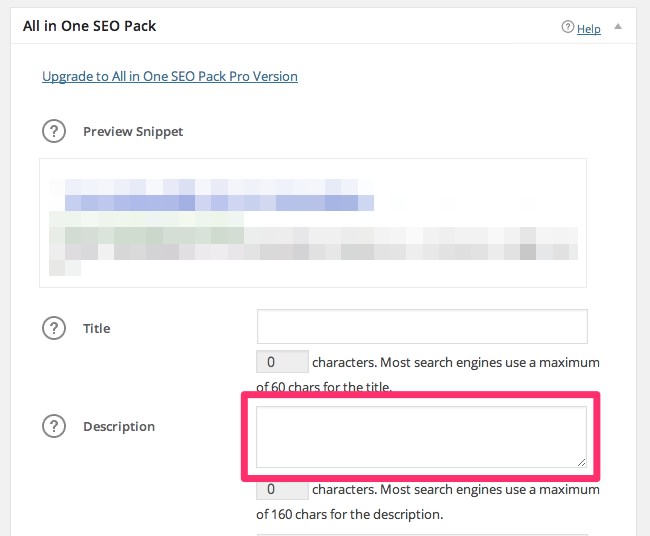The width and height of the screenshot is (650, 536).
Task: Focus the Title input field
Action: coord(422,326)
